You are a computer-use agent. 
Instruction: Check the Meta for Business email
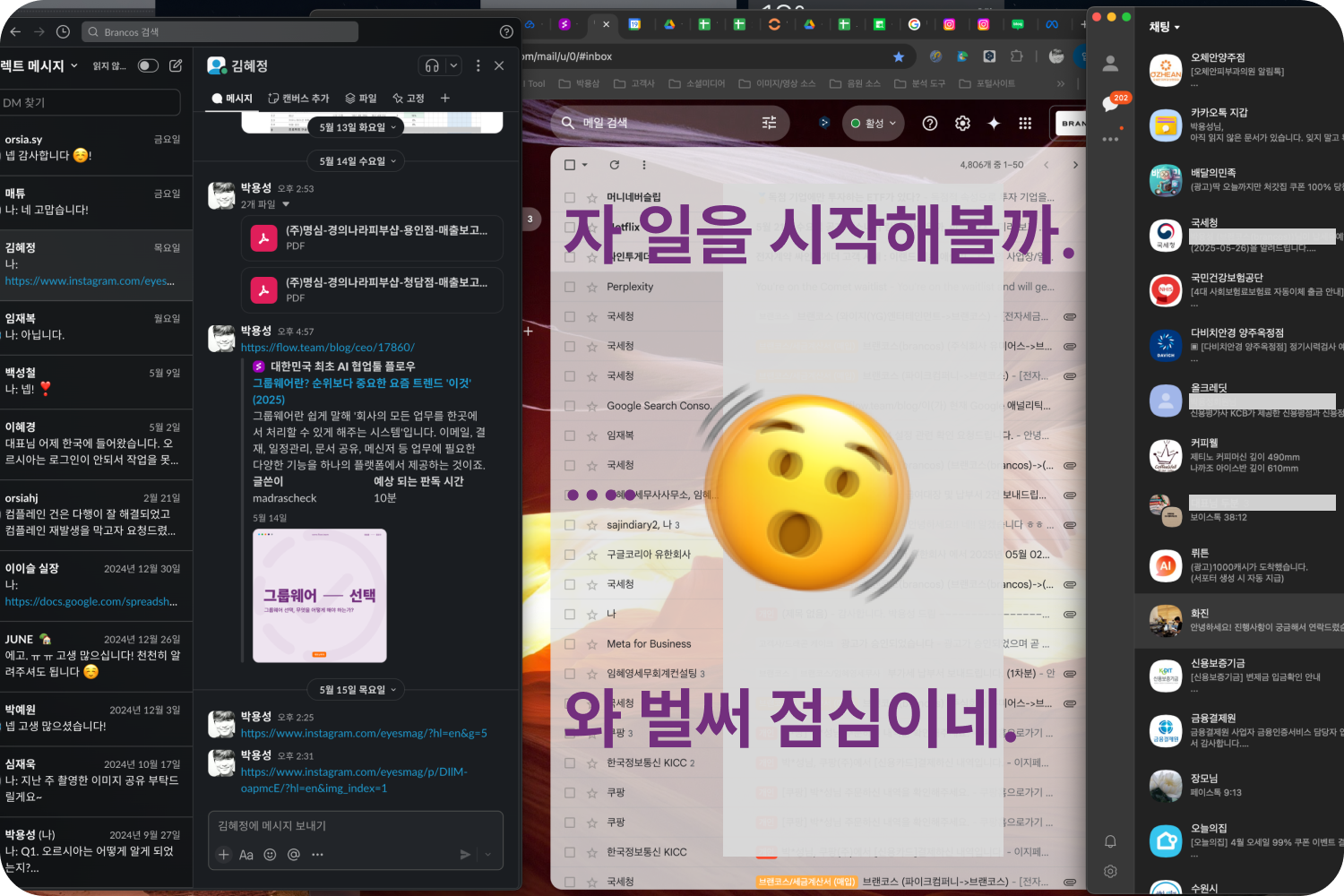(570, 643)
